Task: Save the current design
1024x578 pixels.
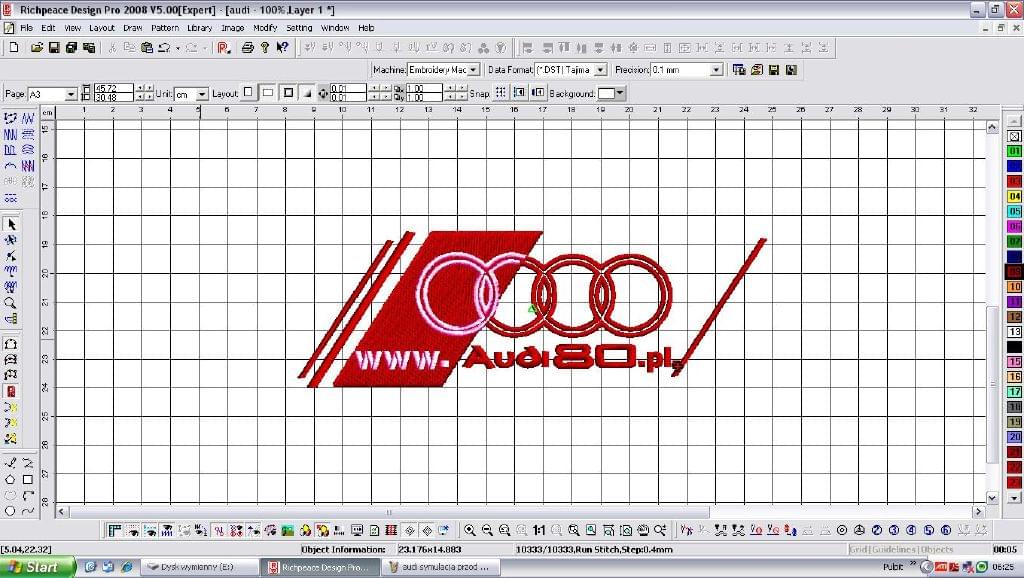Action: pos(54,48)
